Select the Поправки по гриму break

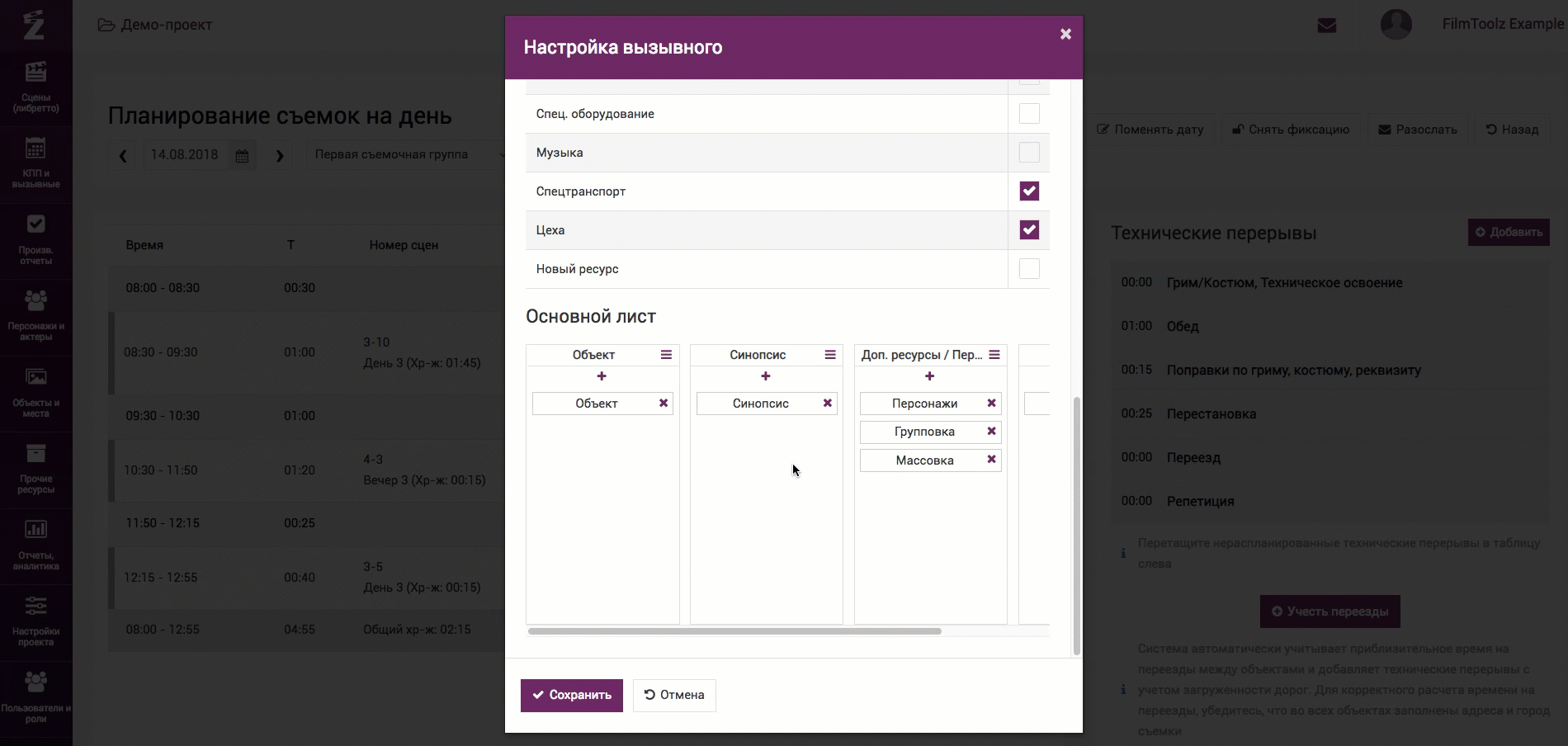coord(1329,371)
